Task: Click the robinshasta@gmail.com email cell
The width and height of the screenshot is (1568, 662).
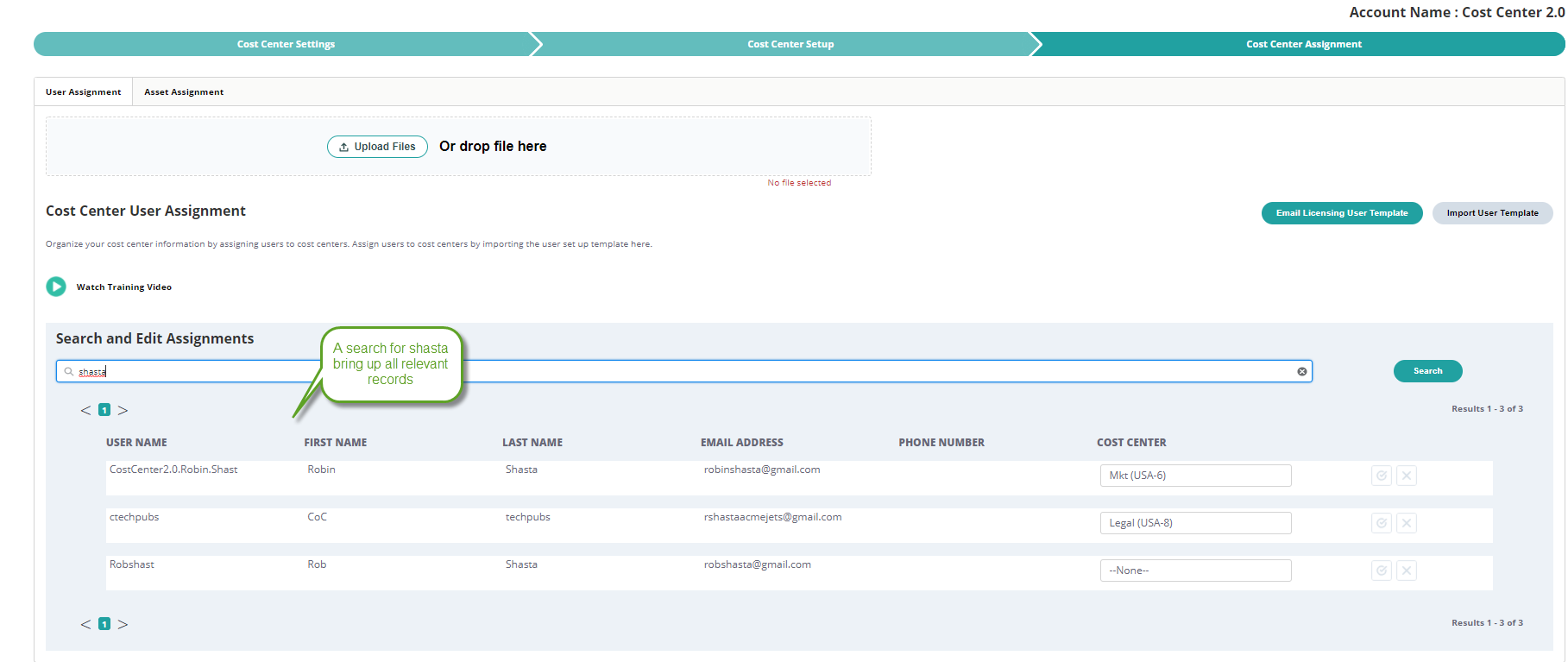Action: coord(762,470)
